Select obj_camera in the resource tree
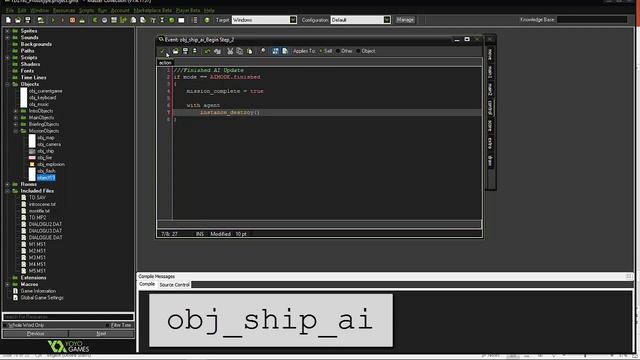 [x=49, y=144]
